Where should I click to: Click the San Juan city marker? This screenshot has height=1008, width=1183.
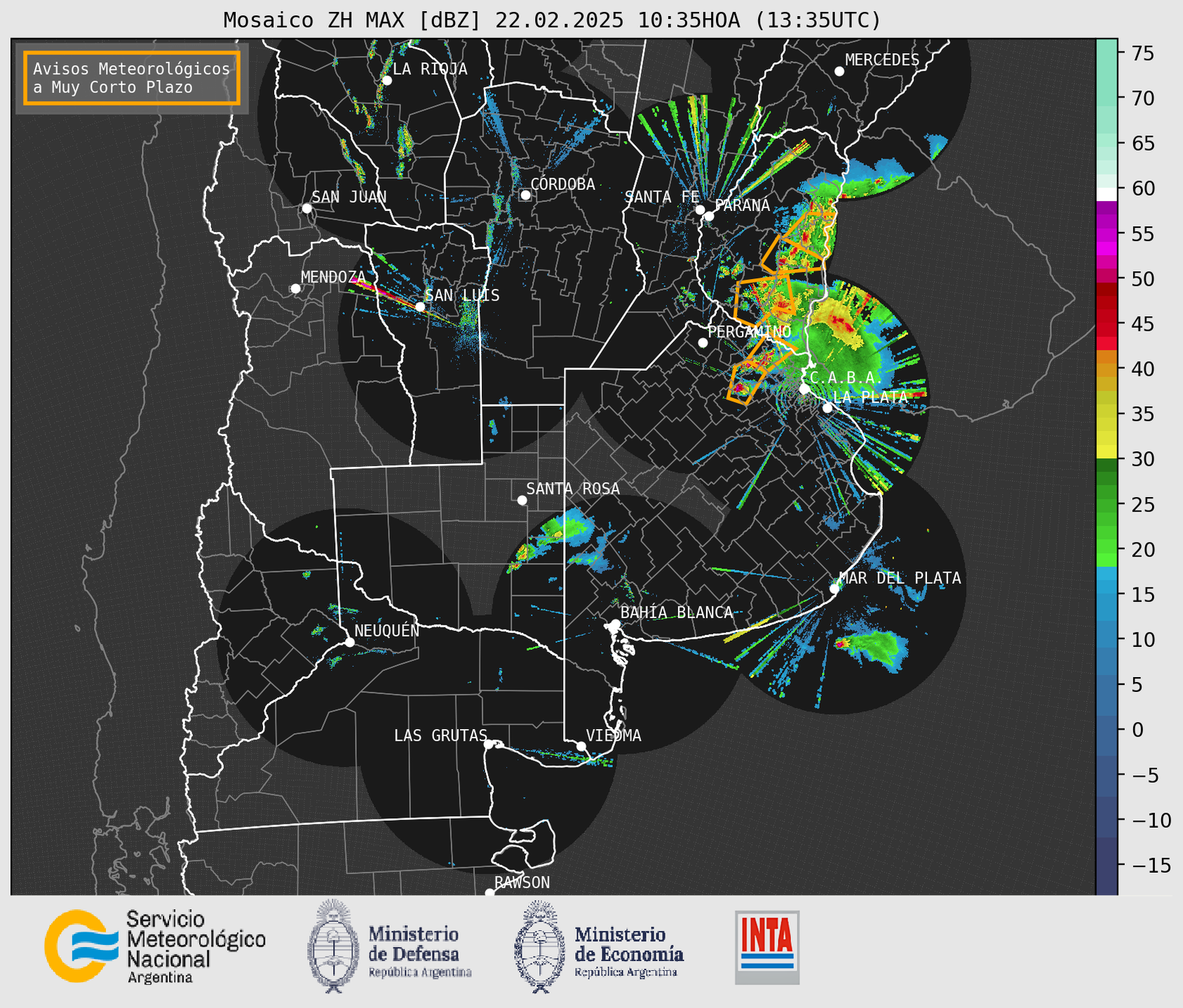[306, 208]
